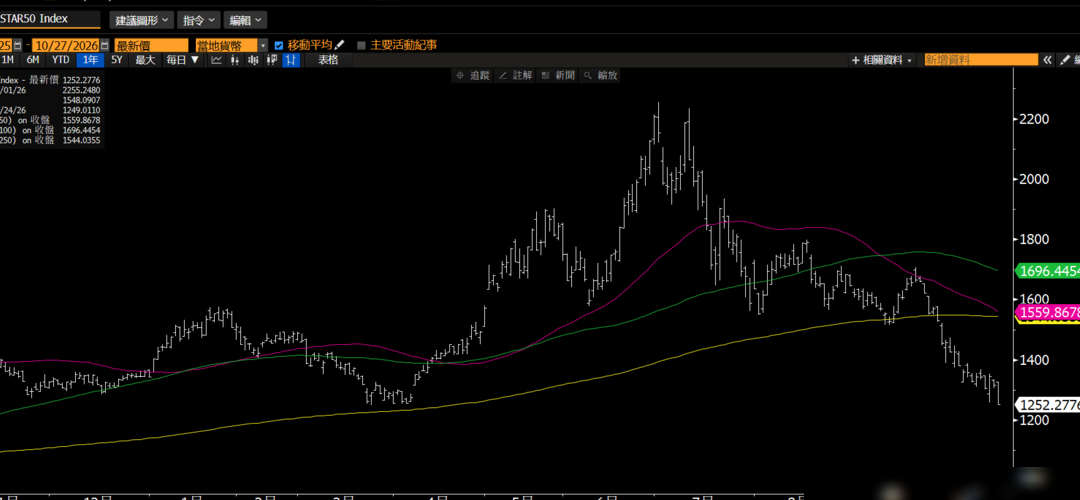Switch to 表格 table view

point(328,60)
